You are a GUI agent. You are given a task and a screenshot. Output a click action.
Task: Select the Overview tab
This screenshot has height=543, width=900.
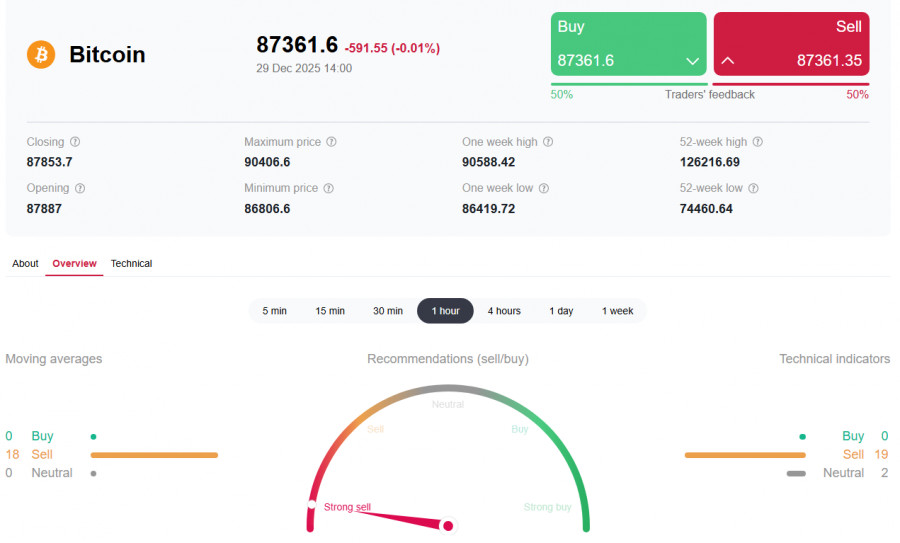click(74, 263)
